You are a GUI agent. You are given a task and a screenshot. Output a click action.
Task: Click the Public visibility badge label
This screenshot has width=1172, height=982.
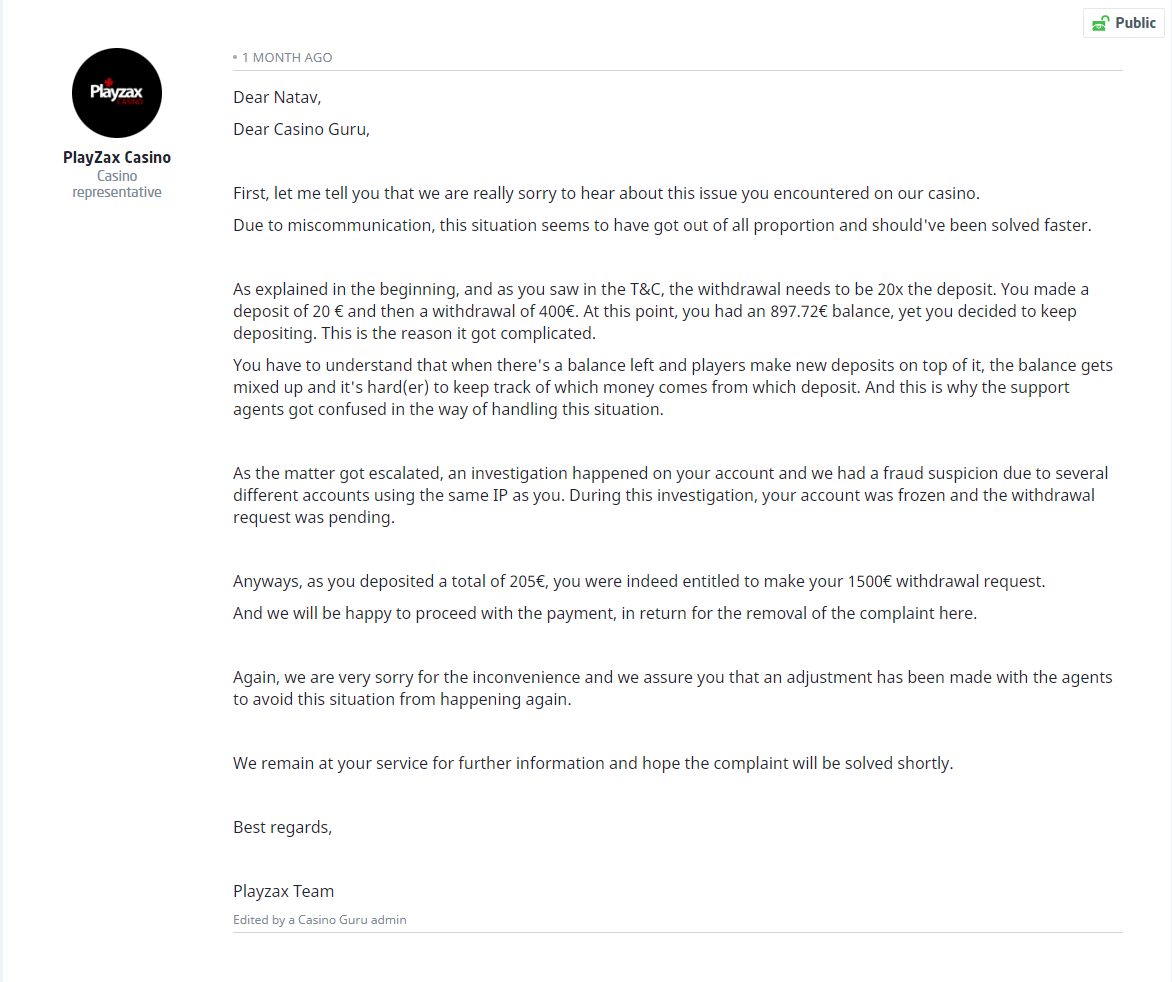pos(1135,23)
